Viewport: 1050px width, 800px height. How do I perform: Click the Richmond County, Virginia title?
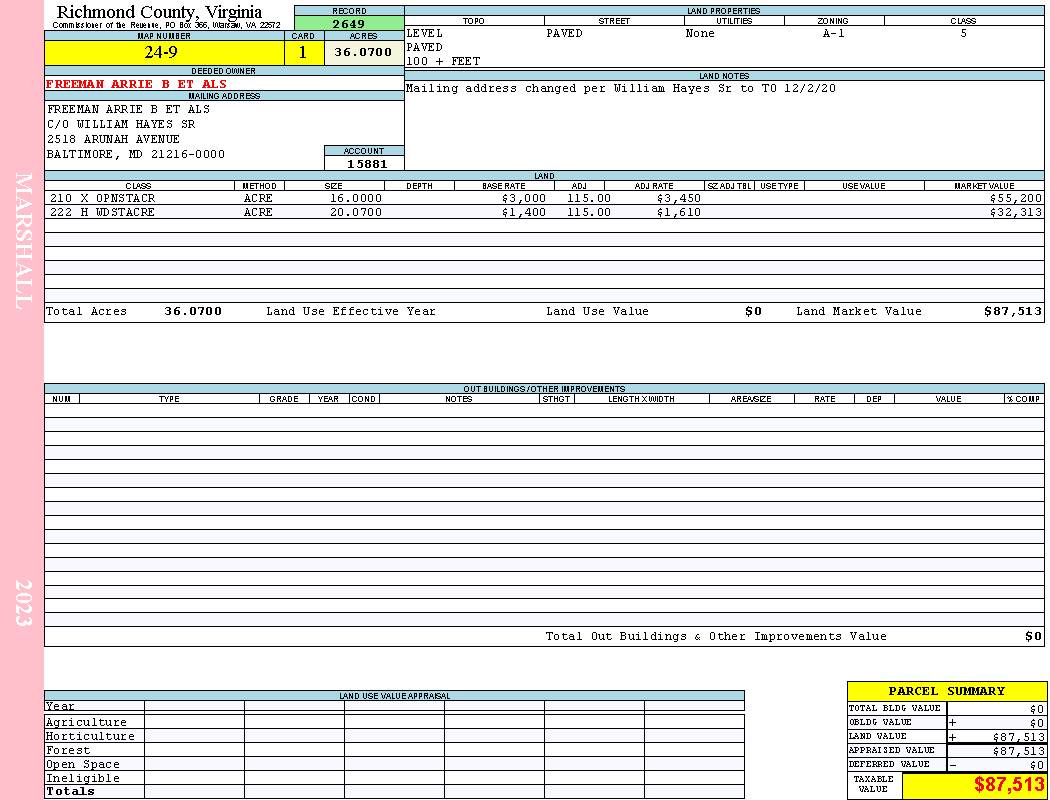(159, 12)
